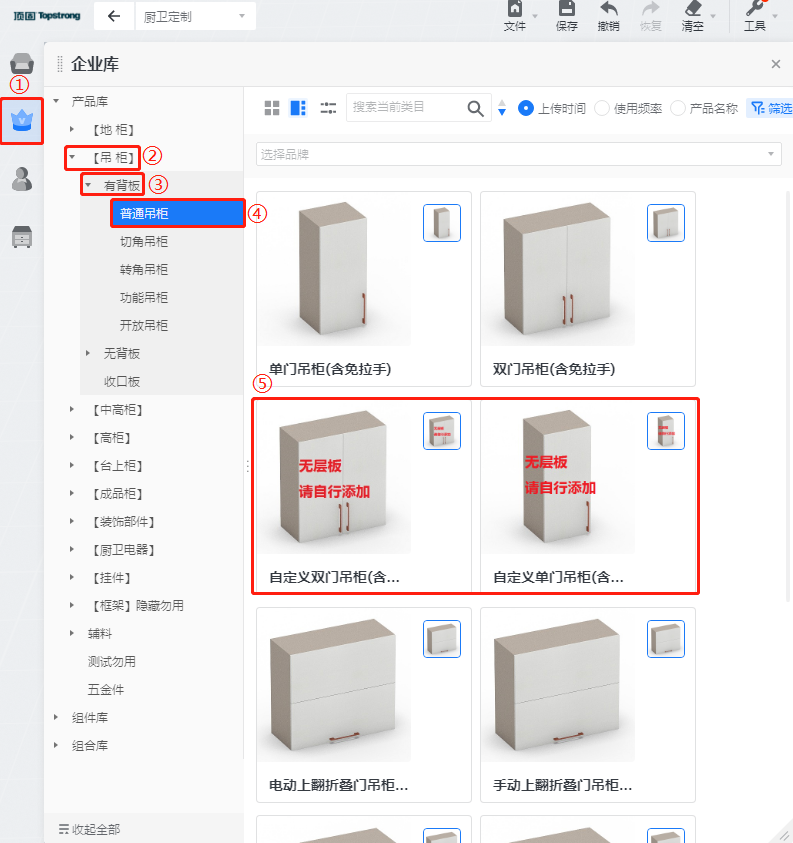Select 五金件 in the tree

click(x=106, y=689)
